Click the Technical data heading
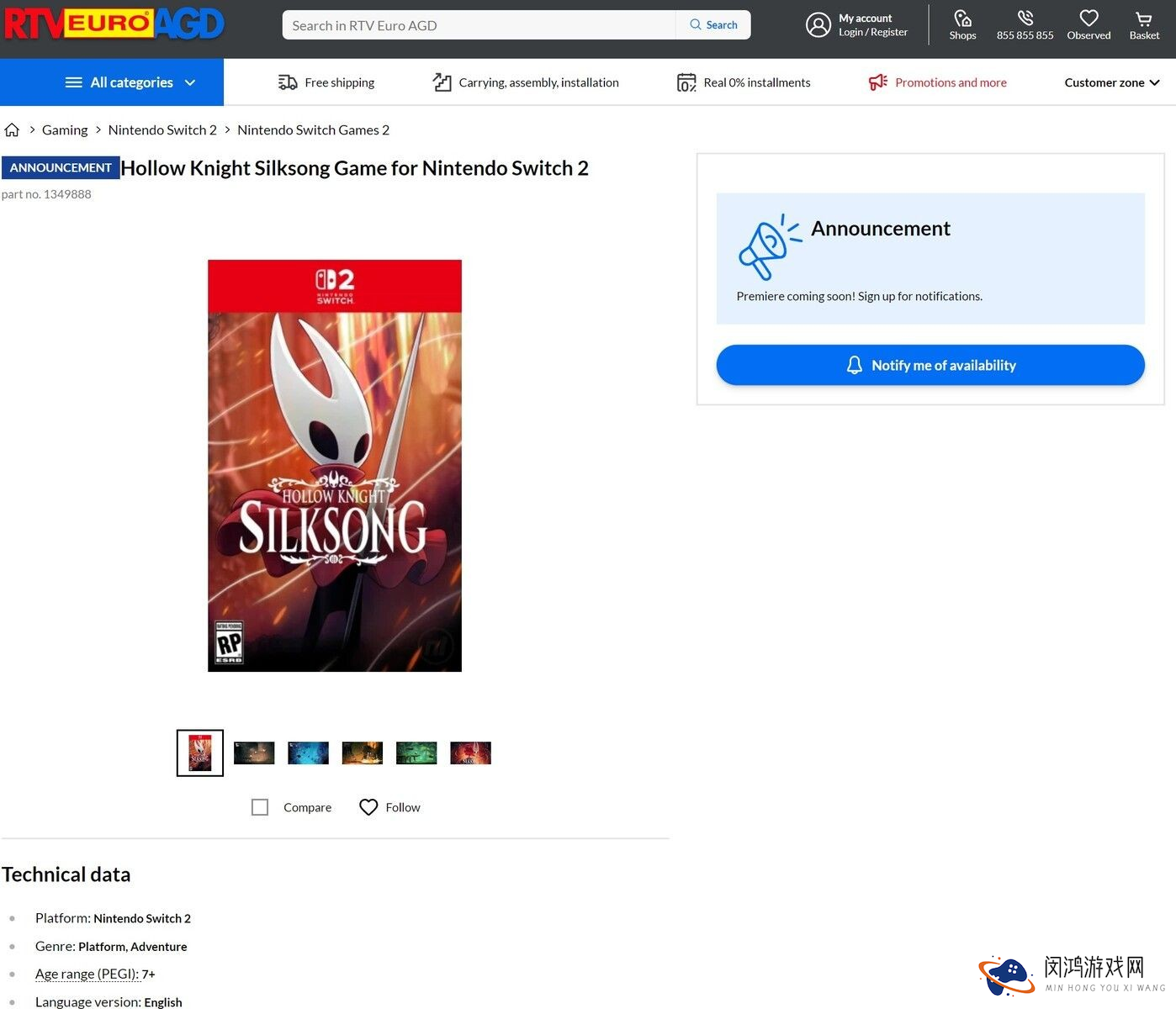Viewport: 1176px width, 1009px height. click(x=66, y=874)
